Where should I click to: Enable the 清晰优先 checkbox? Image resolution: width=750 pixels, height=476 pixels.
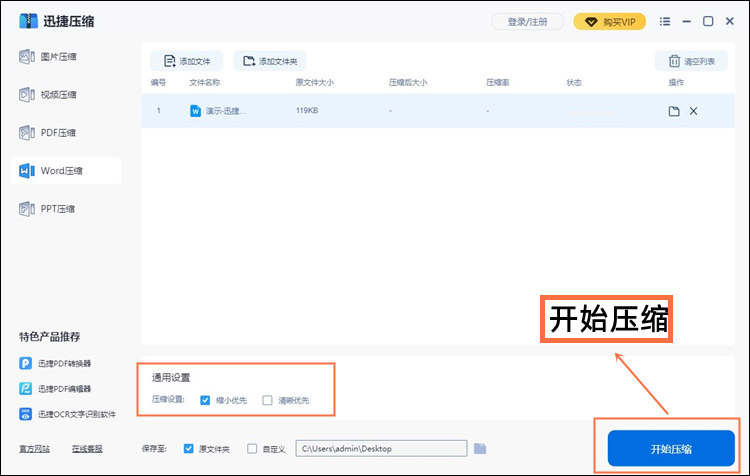[267, 400]
